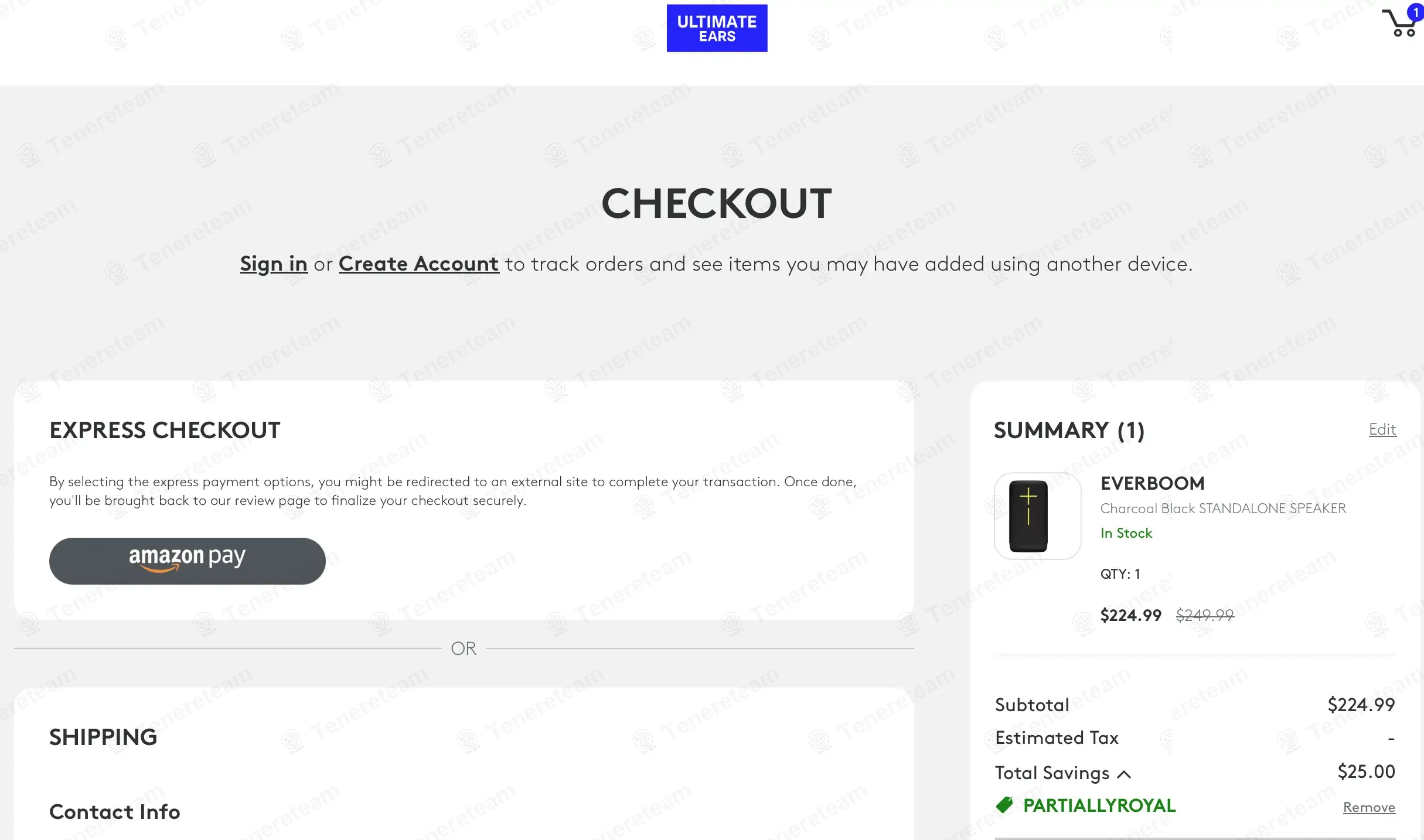
Task: Edit the order summary
Action: click(1382, 429)
